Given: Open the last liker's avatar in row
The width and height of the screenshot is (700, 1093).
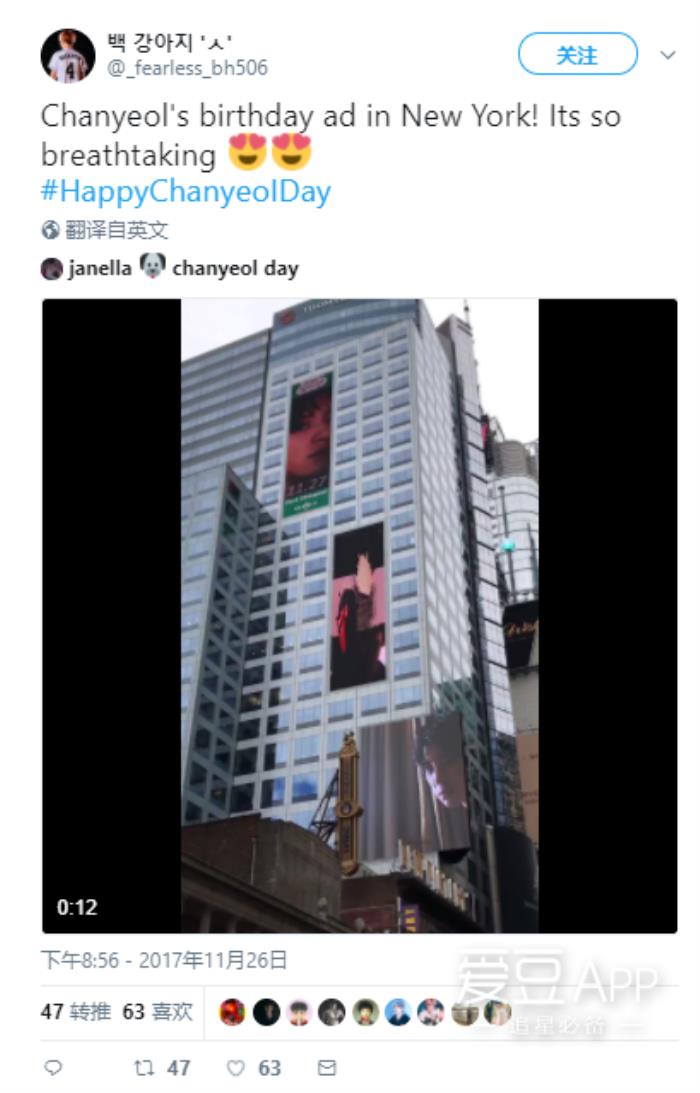Looking at the screenshot, I should click(498, 1011).
